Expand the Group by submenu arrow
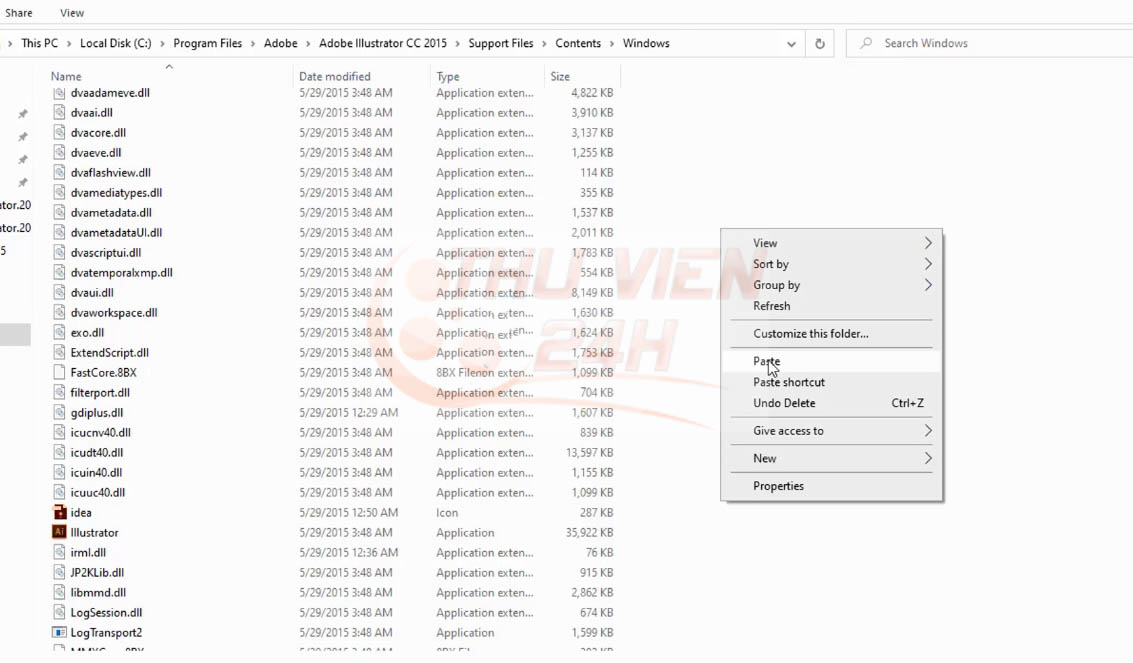This screenshot has width=1133, height=663. (x=928, y=285)
